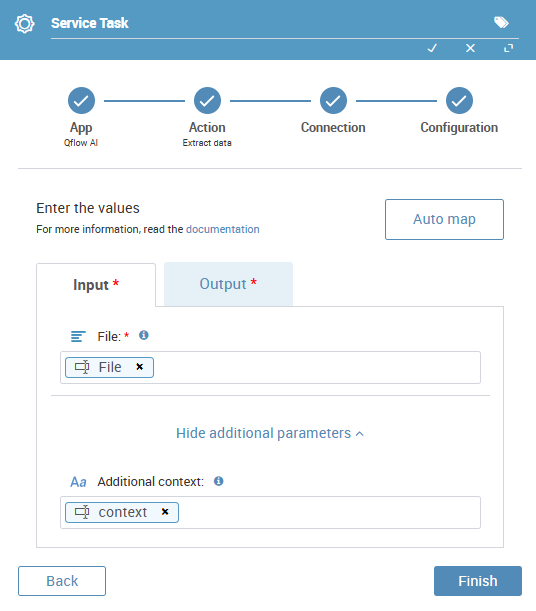Click the Finish button
Screen dimensions: 536x611
click(x=478, y=581)
